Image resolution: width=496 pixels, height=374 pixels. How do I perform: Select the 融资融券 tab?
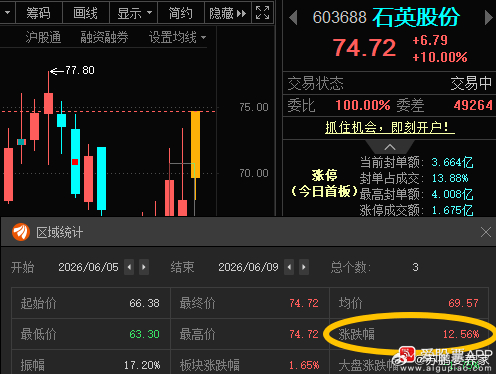click(x=104, y=37)
